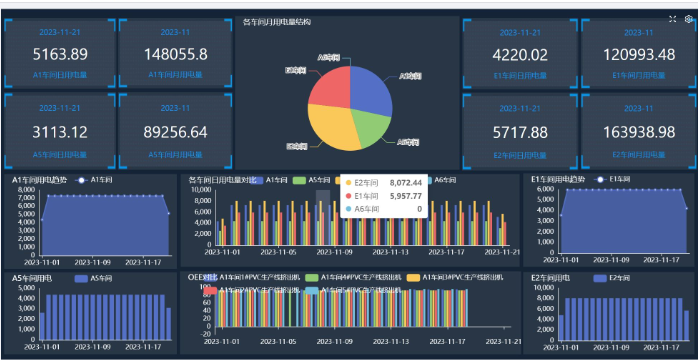Click the A1车间月用电量 card label
The height and width of the screenshot is (360, 698).
pyautogui.click(x=175, y=75)
